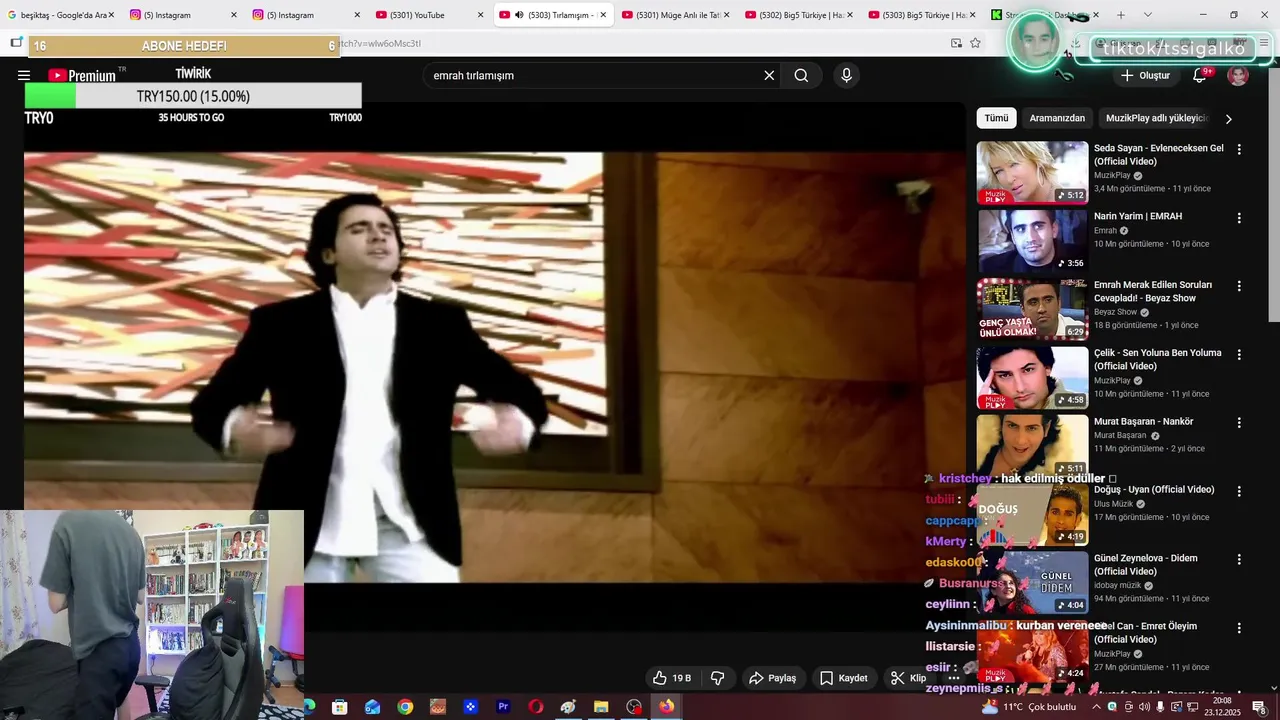
Task: Select the Tümü filter chip
Action: 996,118
